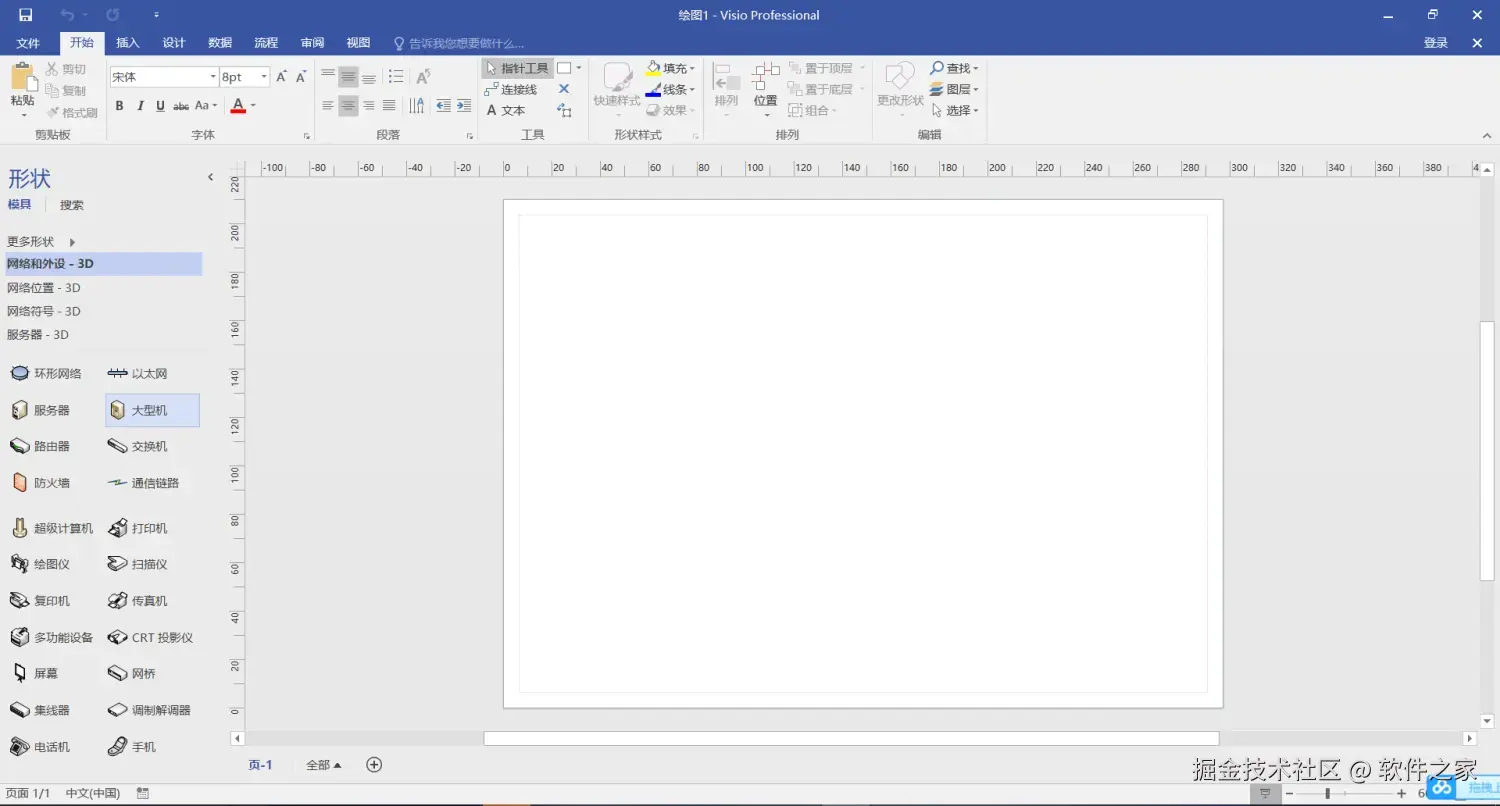Viewport: 1500px width, 806px height.
Task: Collapse the 形状 shapes pane chevron
Action: (210, 177)
